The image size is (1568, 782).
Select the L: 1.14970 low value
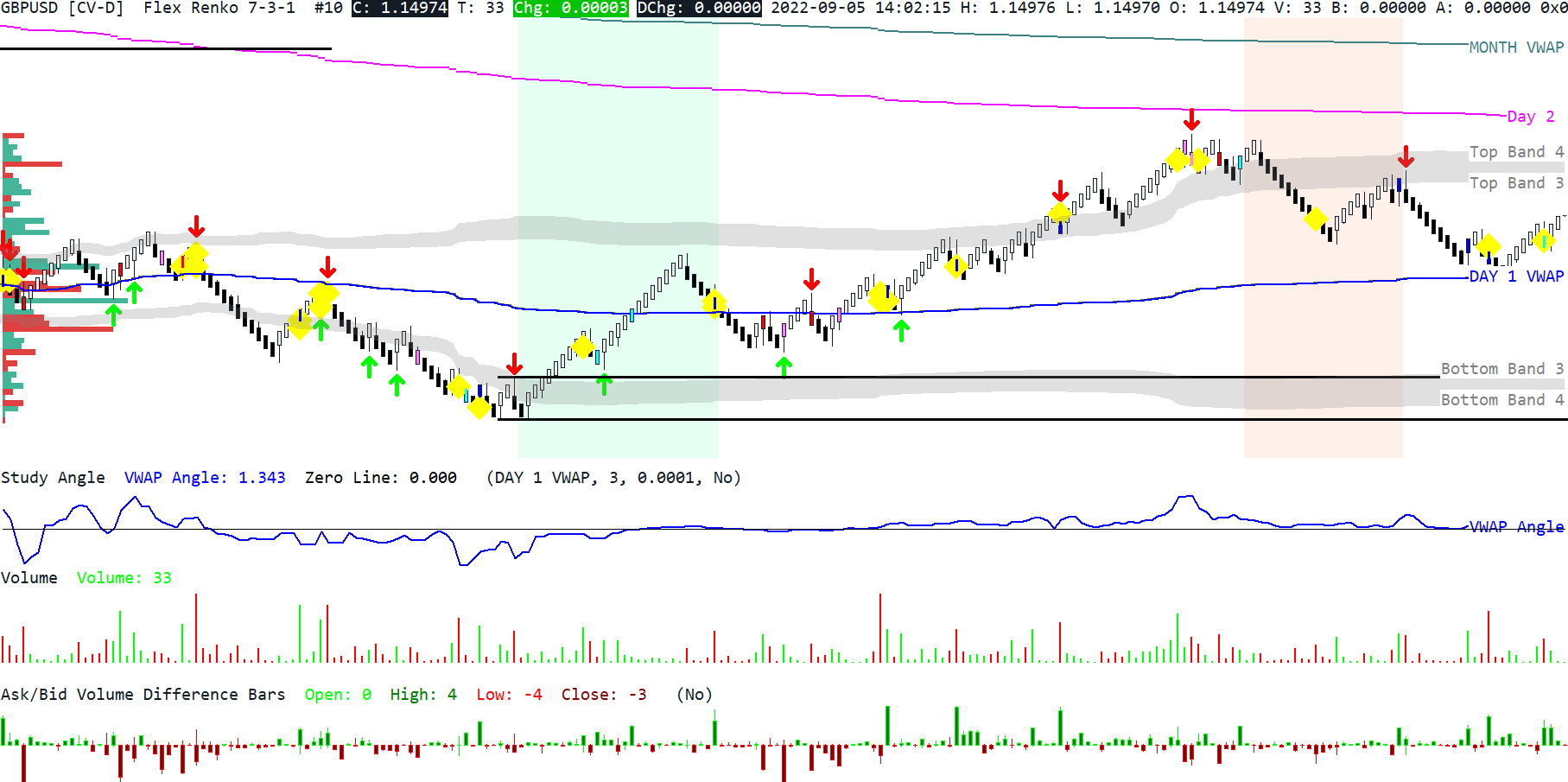tap(1112, 8)
